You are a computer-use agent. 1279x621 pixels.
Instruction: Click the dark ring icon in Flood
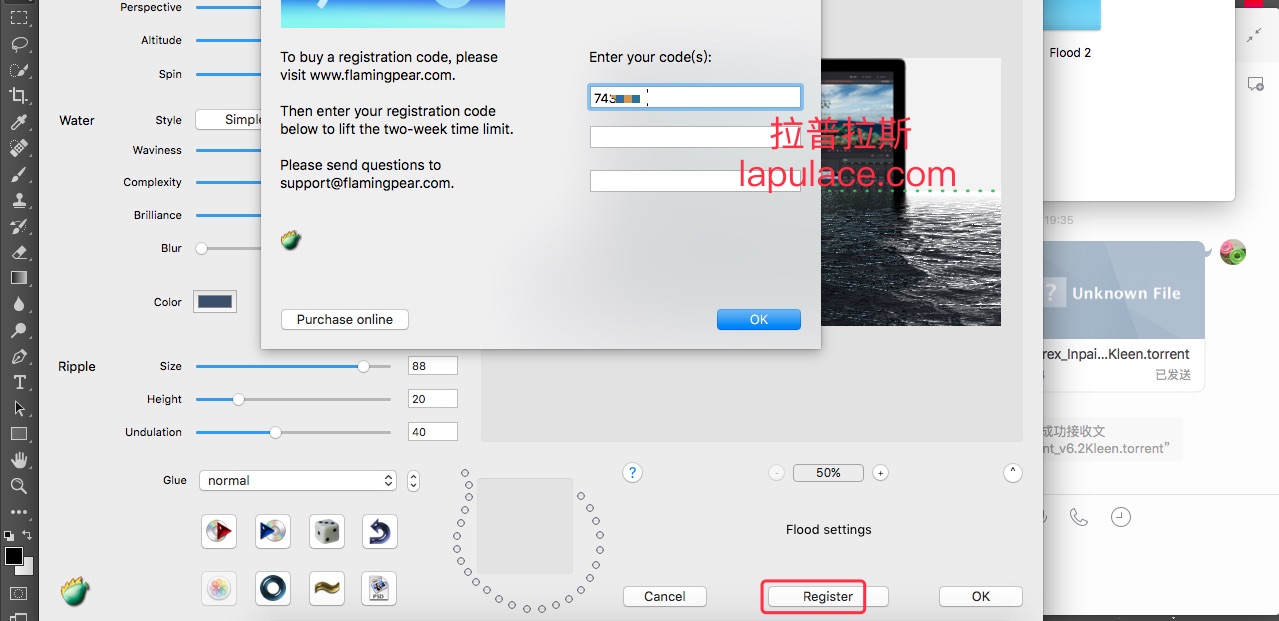coord(273,588)
